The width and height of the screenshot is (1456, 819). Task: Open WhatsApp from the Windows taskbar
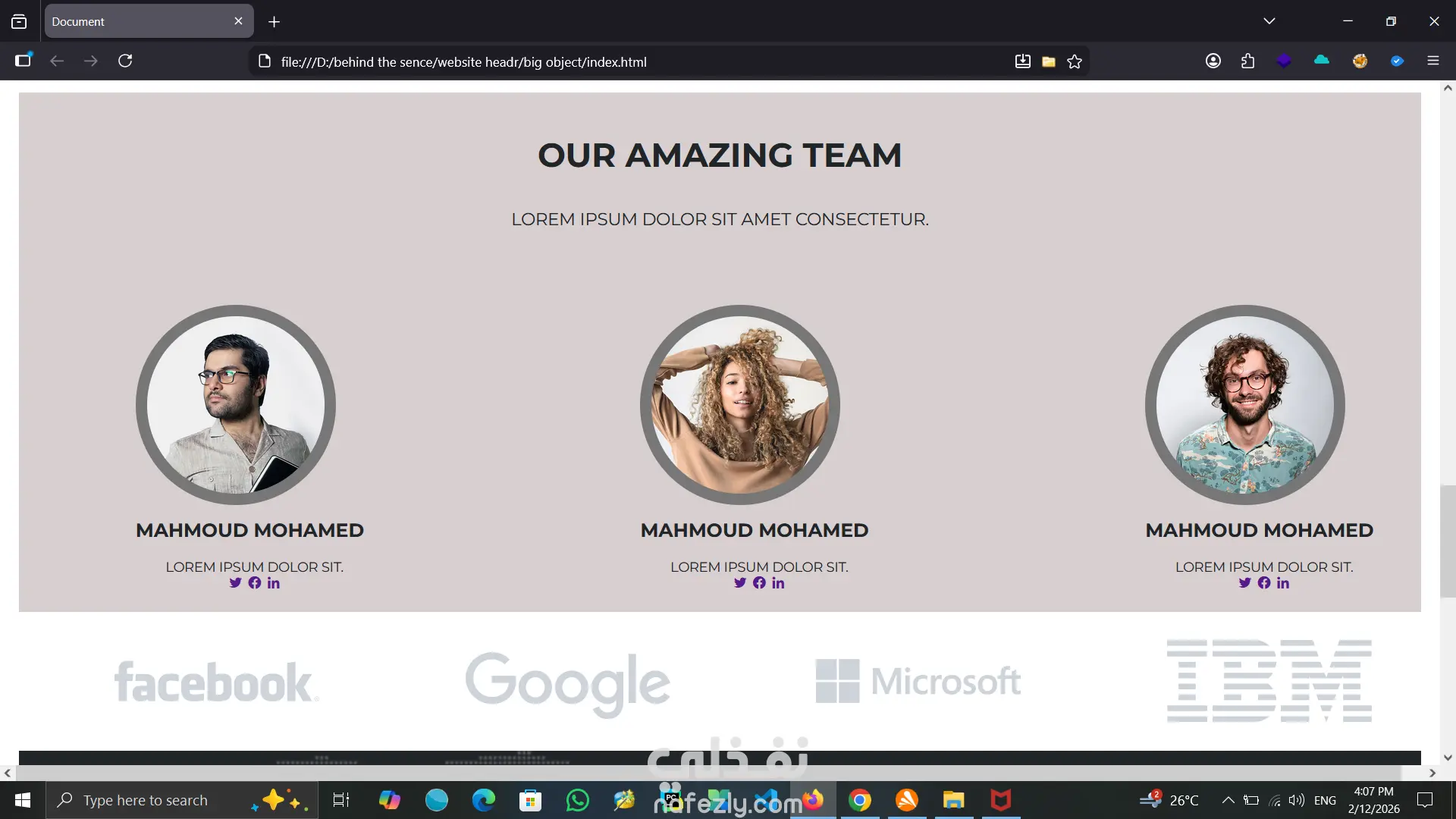coord(577,800)
